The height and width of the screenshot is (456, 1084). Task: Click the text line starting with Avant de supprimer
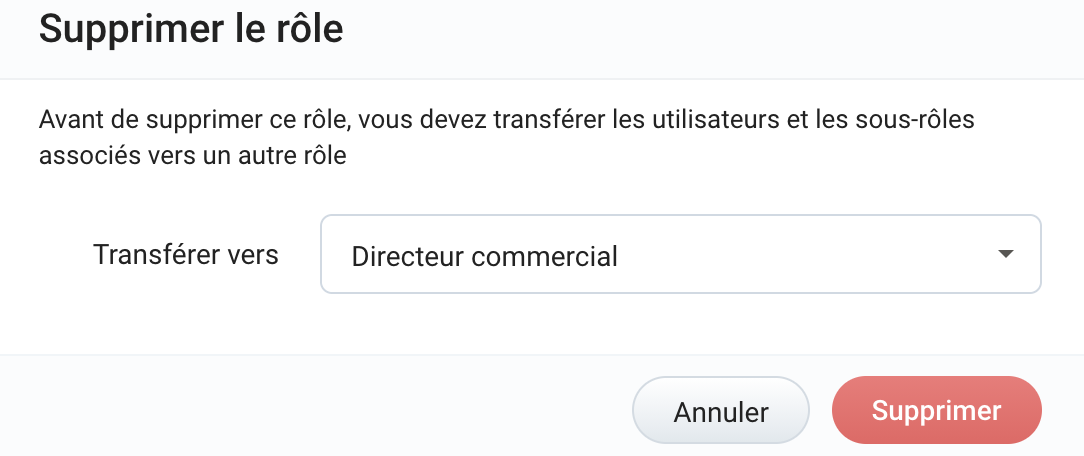[x=506, y=121]
